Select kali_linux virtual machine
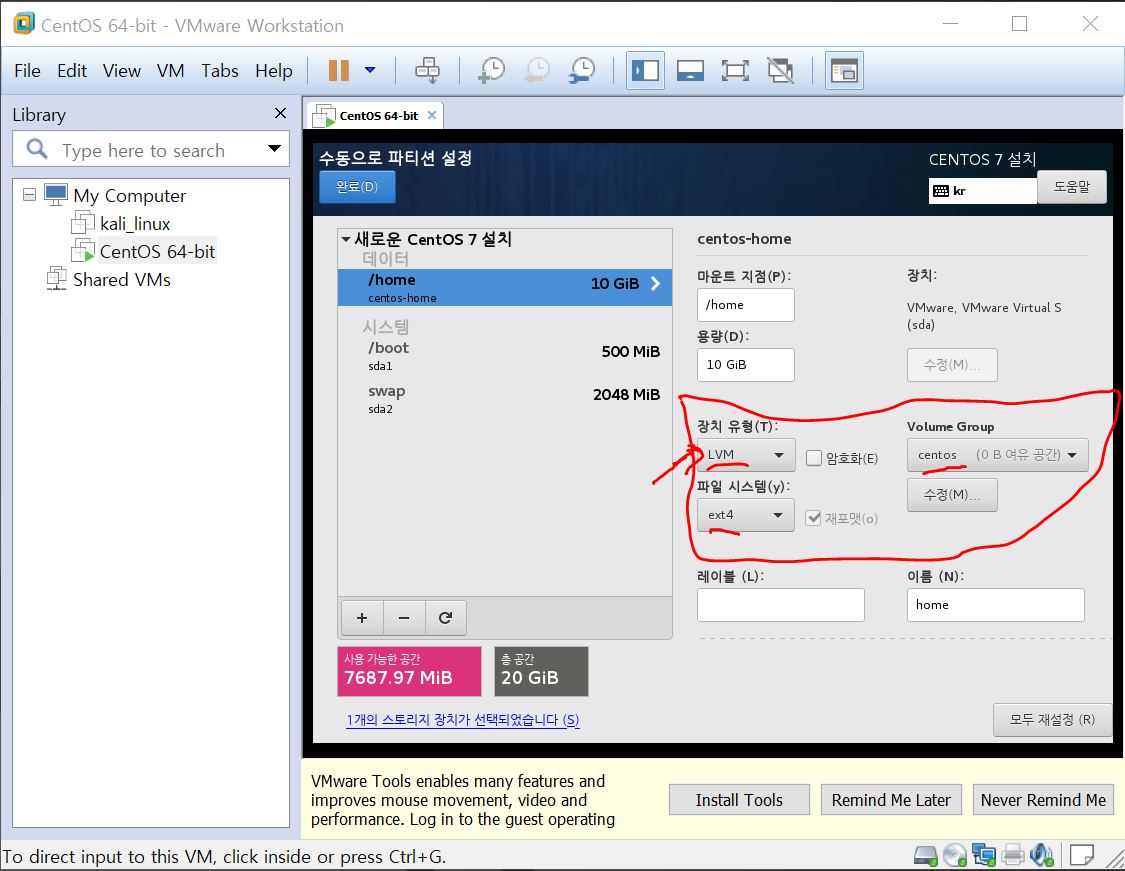The height and width of the screenshot is (871, 1125). click(135, 224)
